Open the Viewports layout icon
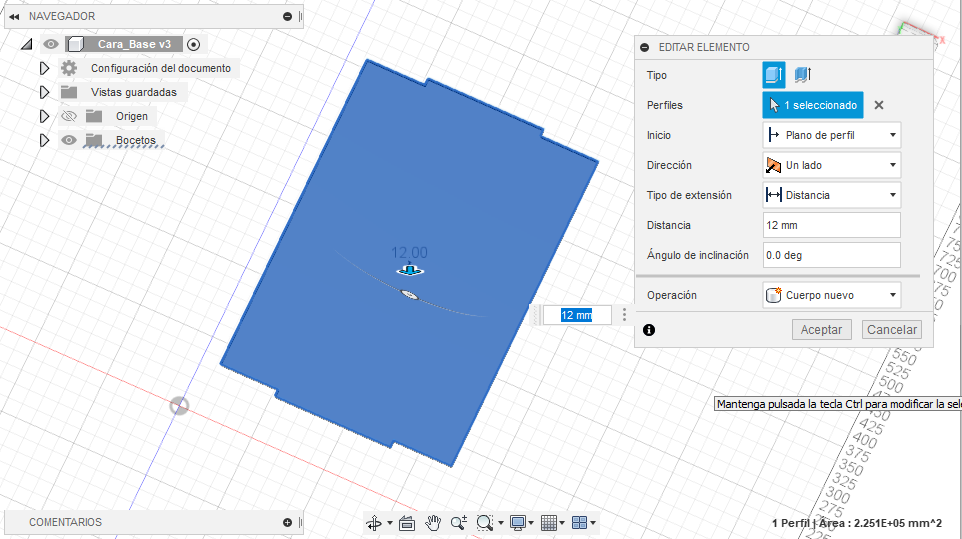Screen dimensions: 962x539 click(x=579, y=523)
